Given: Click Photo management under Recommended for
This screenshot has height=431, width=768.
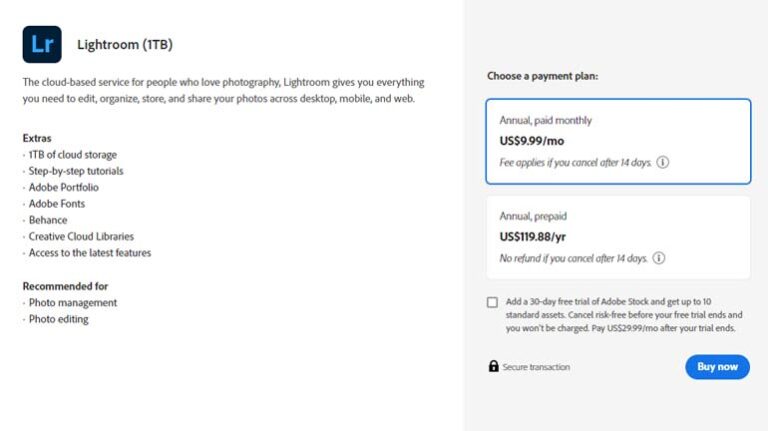Looking at the screenshot, I should 72,302.
